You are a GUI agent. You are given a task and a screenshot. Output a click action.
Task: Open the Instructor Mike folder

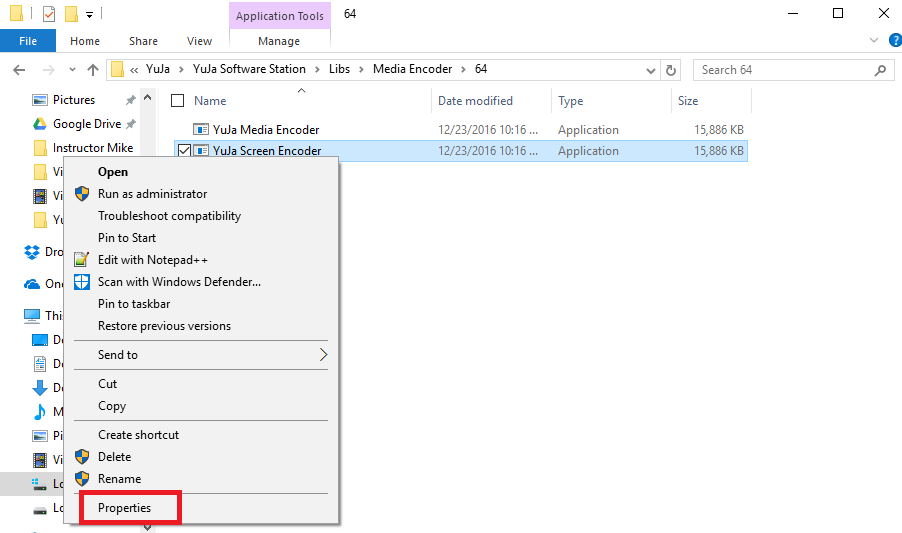click(x=93, y=148)
